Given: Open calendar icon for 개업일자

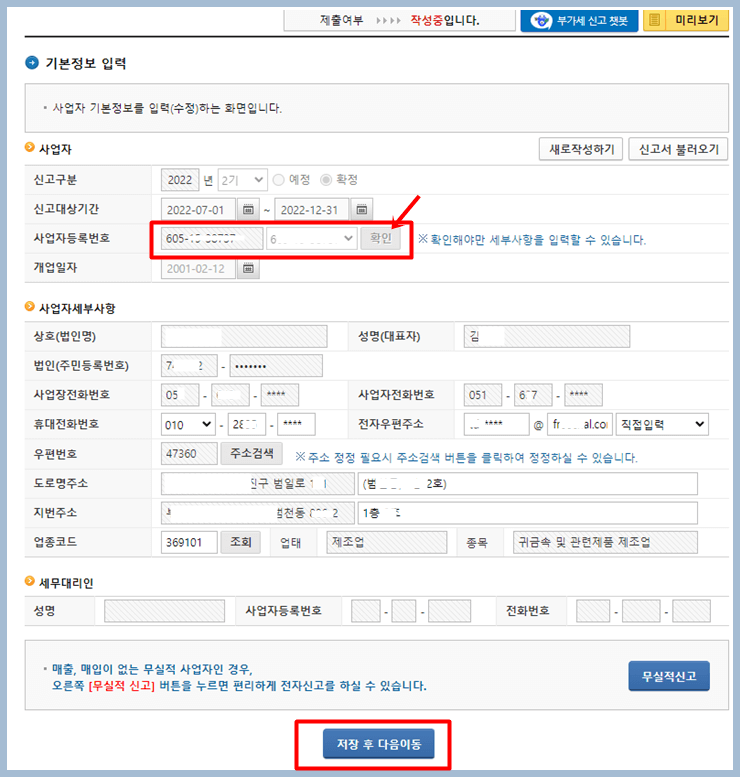Looking at the screenshot, I should (248, 269).
